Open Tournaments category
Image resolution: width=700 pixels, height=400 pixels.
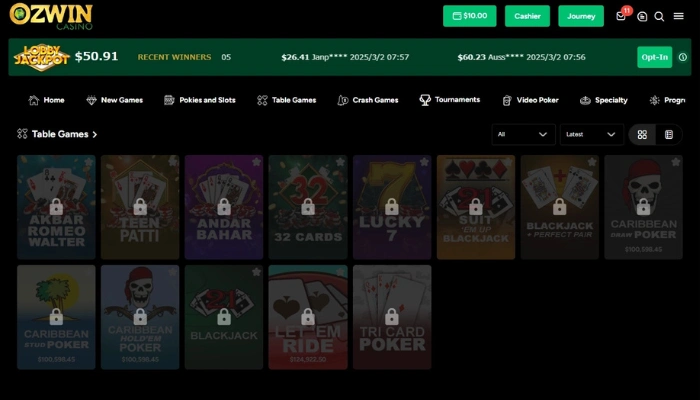click(450, 100)
